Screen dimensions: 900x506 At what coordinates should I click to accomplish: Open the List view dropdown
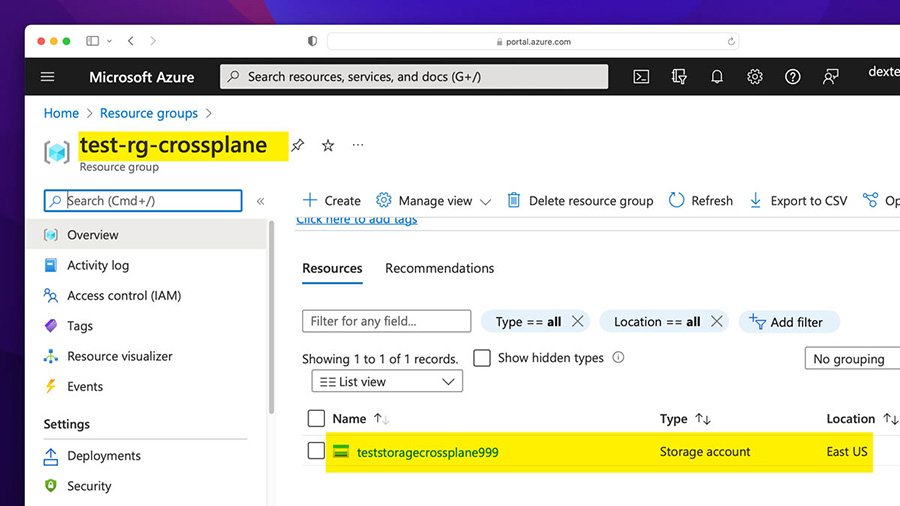(386, 382)
